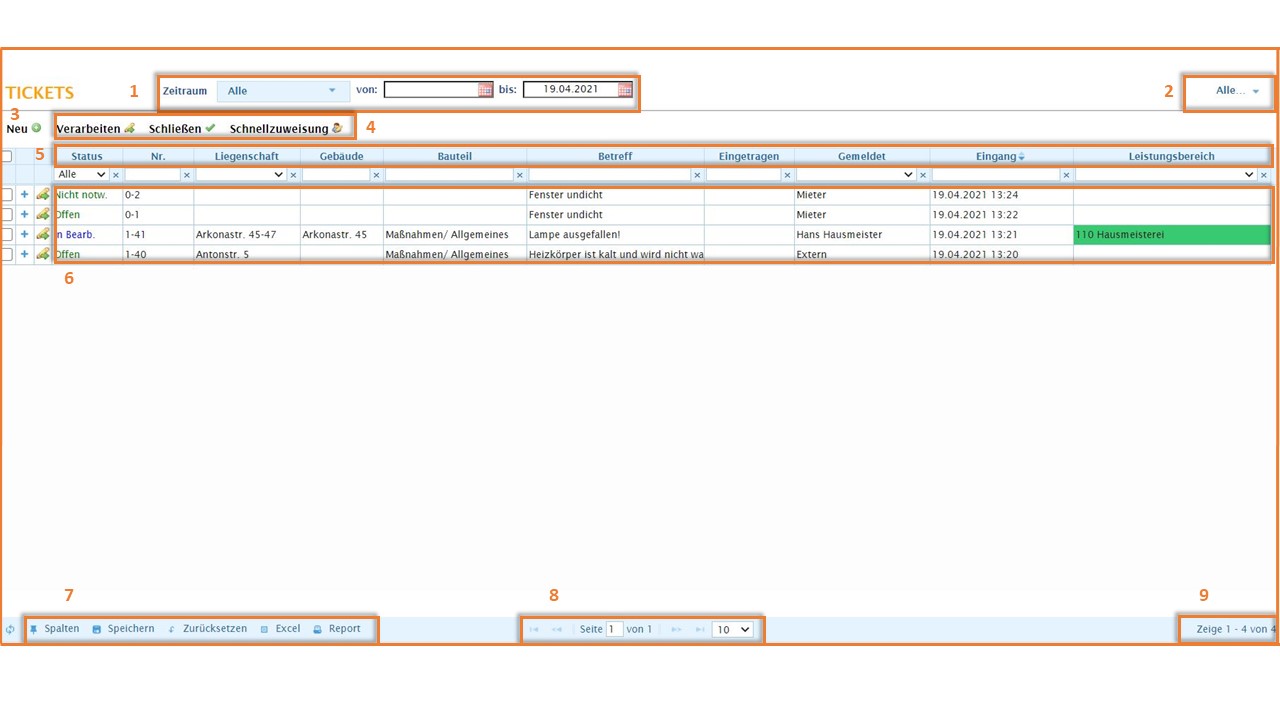The width and height of the screenshot is (1280, 720).
Task: Open the calendar picker for the von date
Action: pyautogui.click(x=485, y=90)
